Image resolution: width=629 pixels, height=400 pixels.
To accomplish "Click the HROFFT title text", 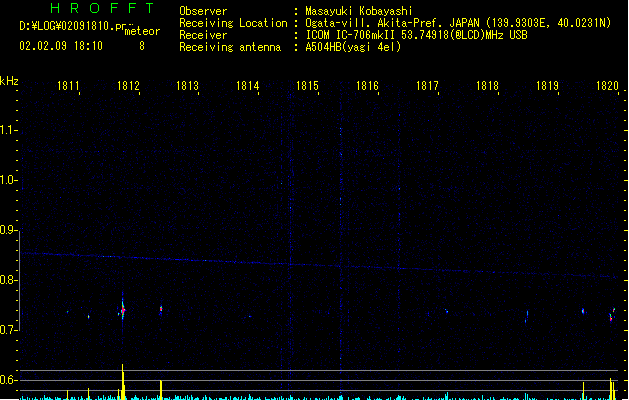I will pyautogui.click(x=102, y=8).
